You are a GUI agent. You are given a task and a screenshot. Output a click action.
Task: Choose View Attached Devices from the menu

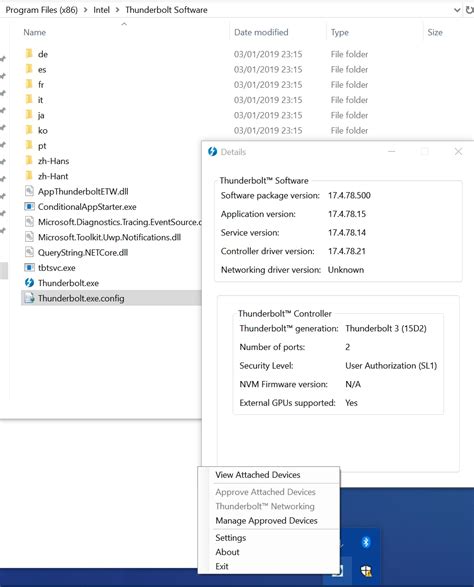coord(258,475)
